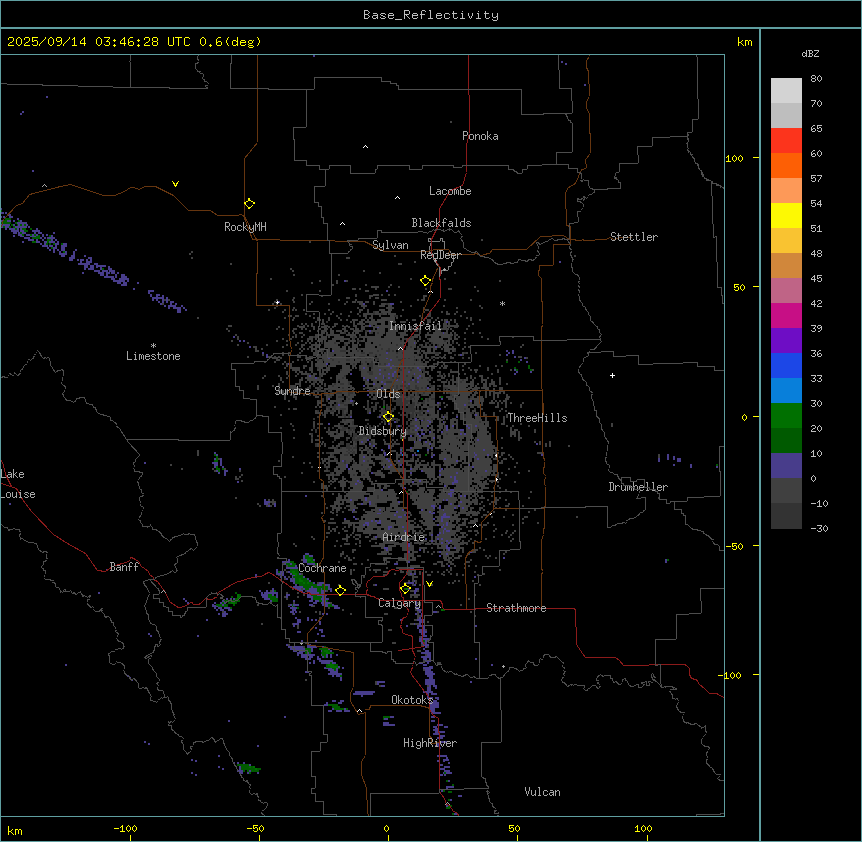Pick the bright green swatch between 30 and 20
This screenshot has height=842, width=862.
tap(786, 416)
